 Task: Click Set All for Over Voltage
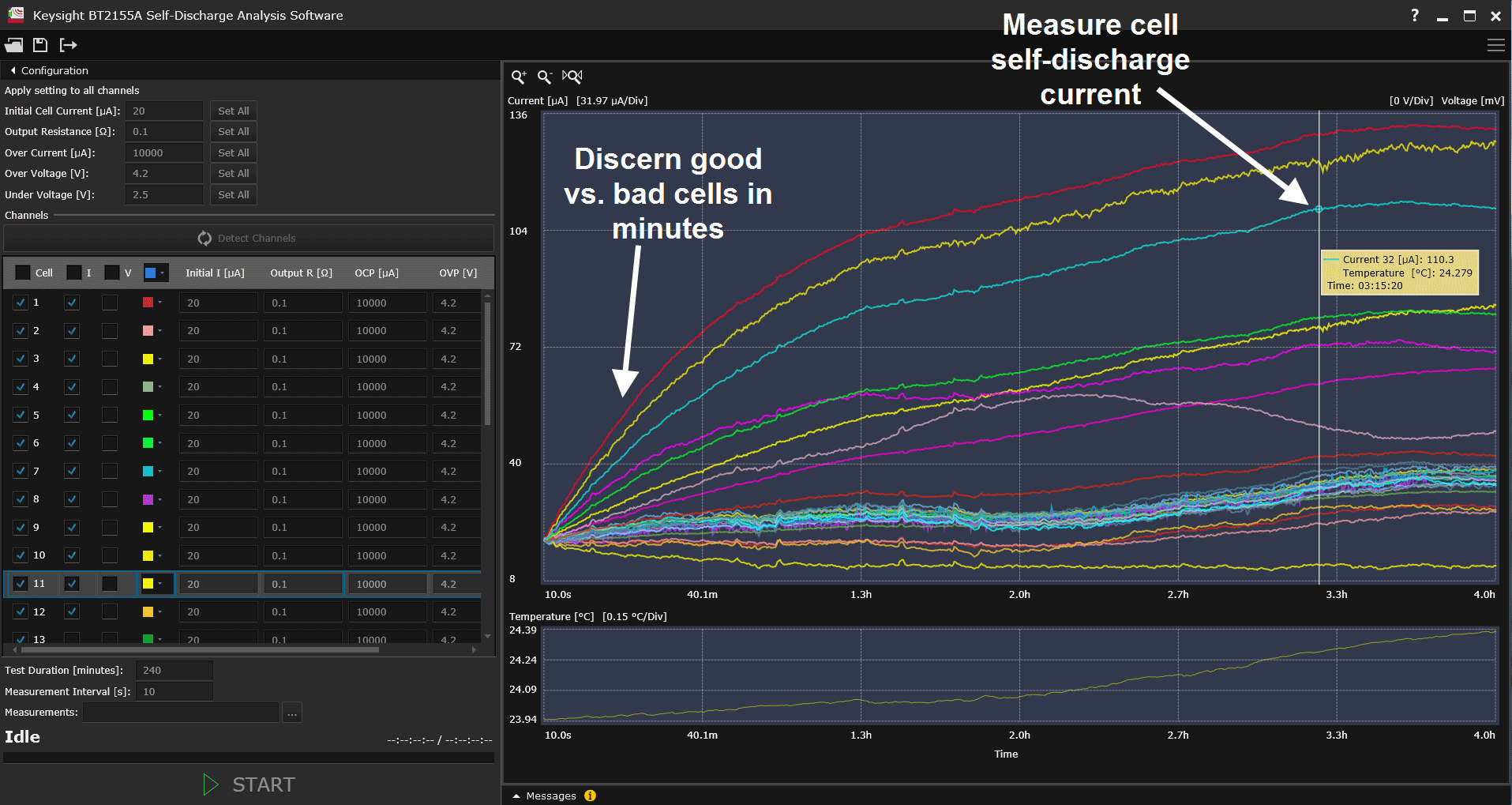tap(234, 174)
